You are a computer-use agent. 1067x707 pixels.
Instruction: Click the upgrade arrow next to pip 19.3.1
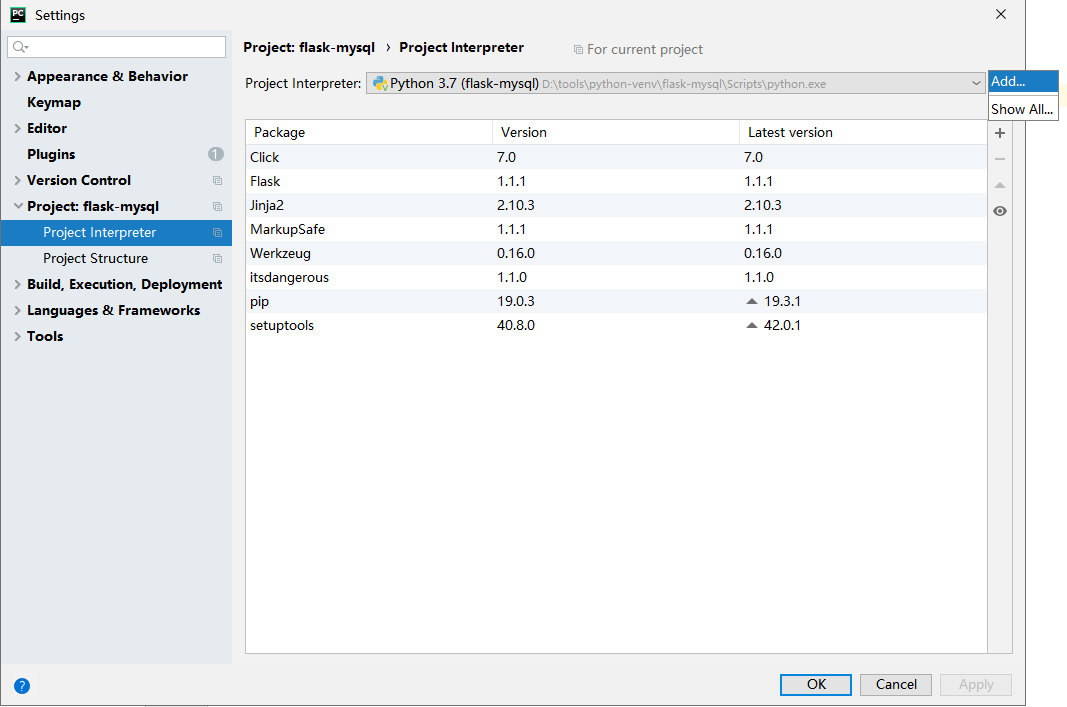[752, 301]
